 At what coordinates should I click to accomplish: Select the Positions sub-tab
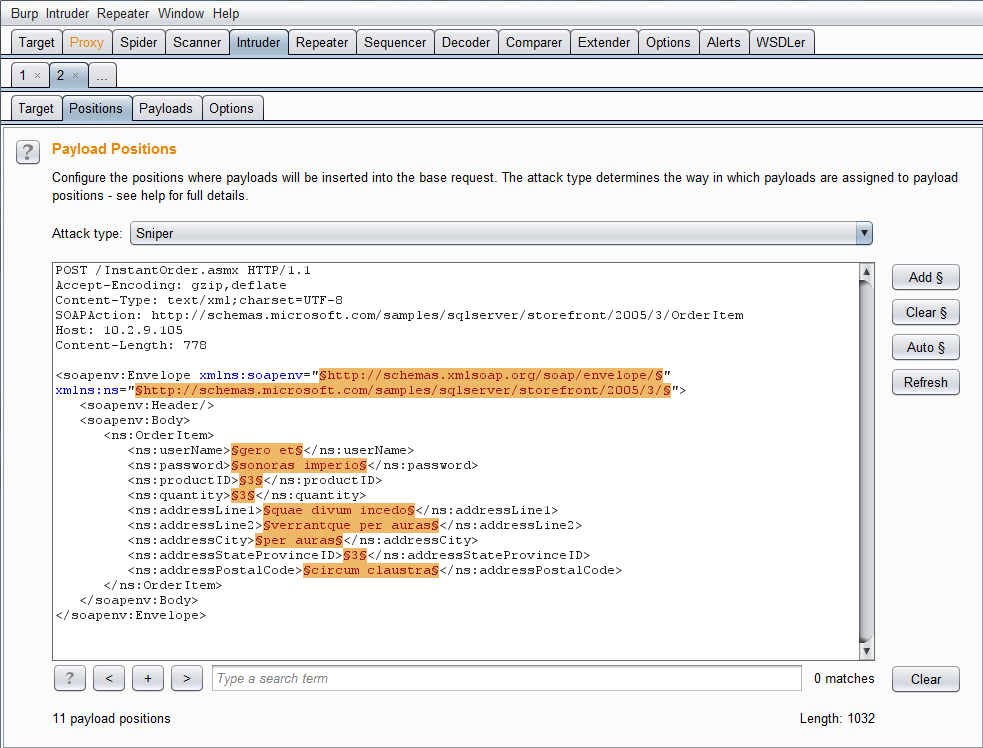click(96, 108)
